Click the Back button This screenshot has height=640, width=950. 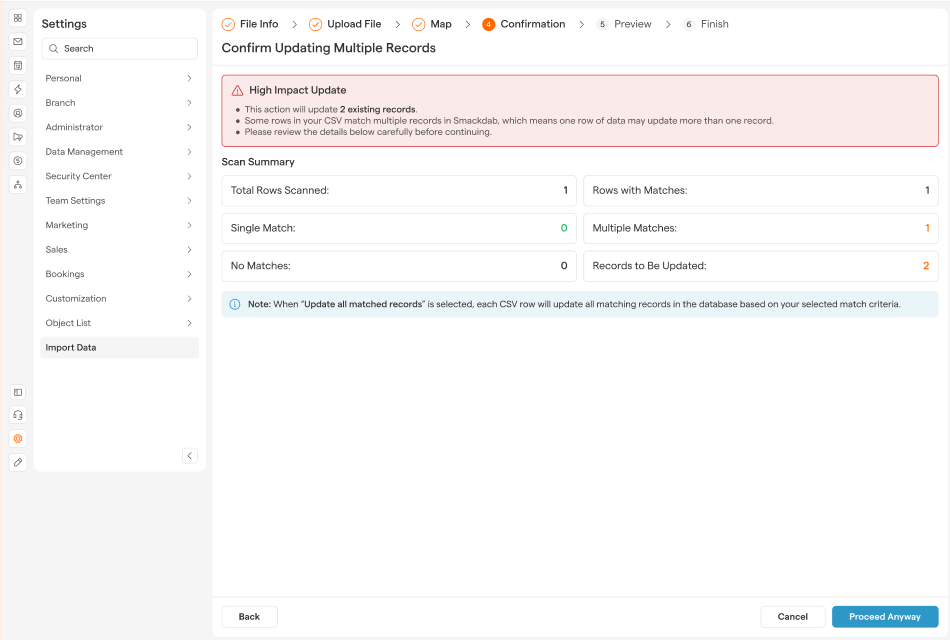[249, 617]
